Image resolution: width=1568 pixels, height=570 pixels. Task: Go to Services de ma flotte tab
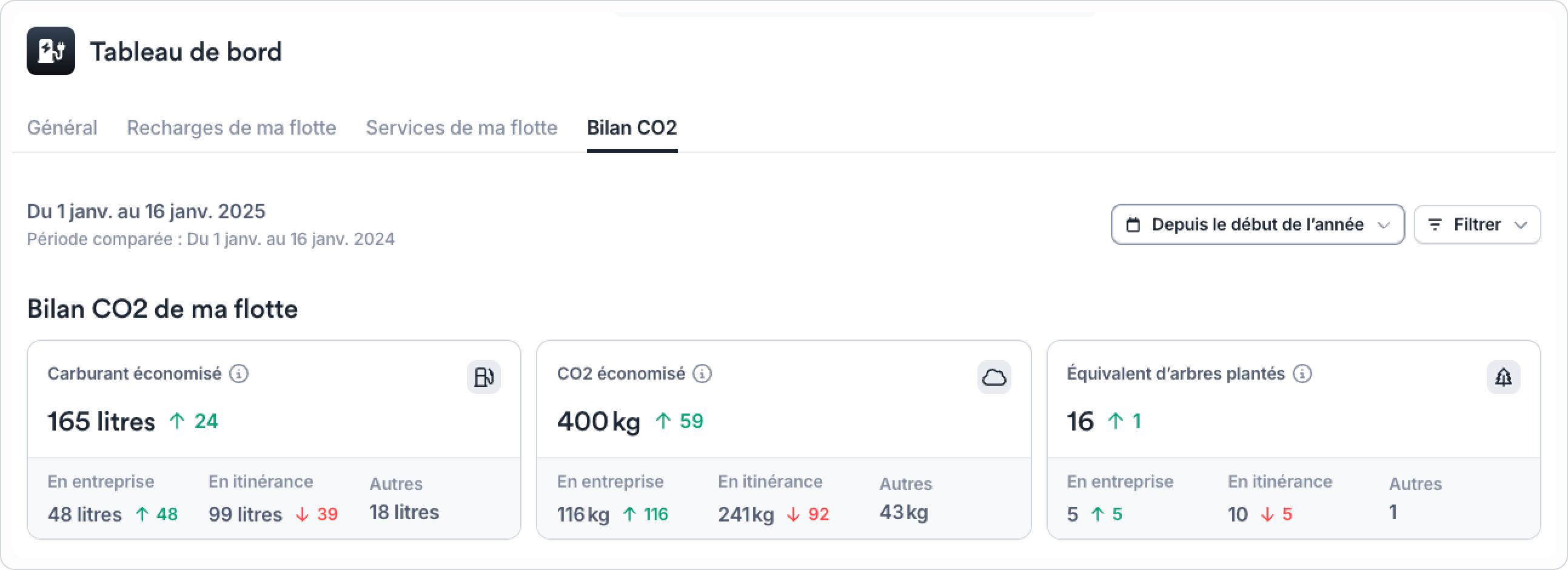(461, 128)
